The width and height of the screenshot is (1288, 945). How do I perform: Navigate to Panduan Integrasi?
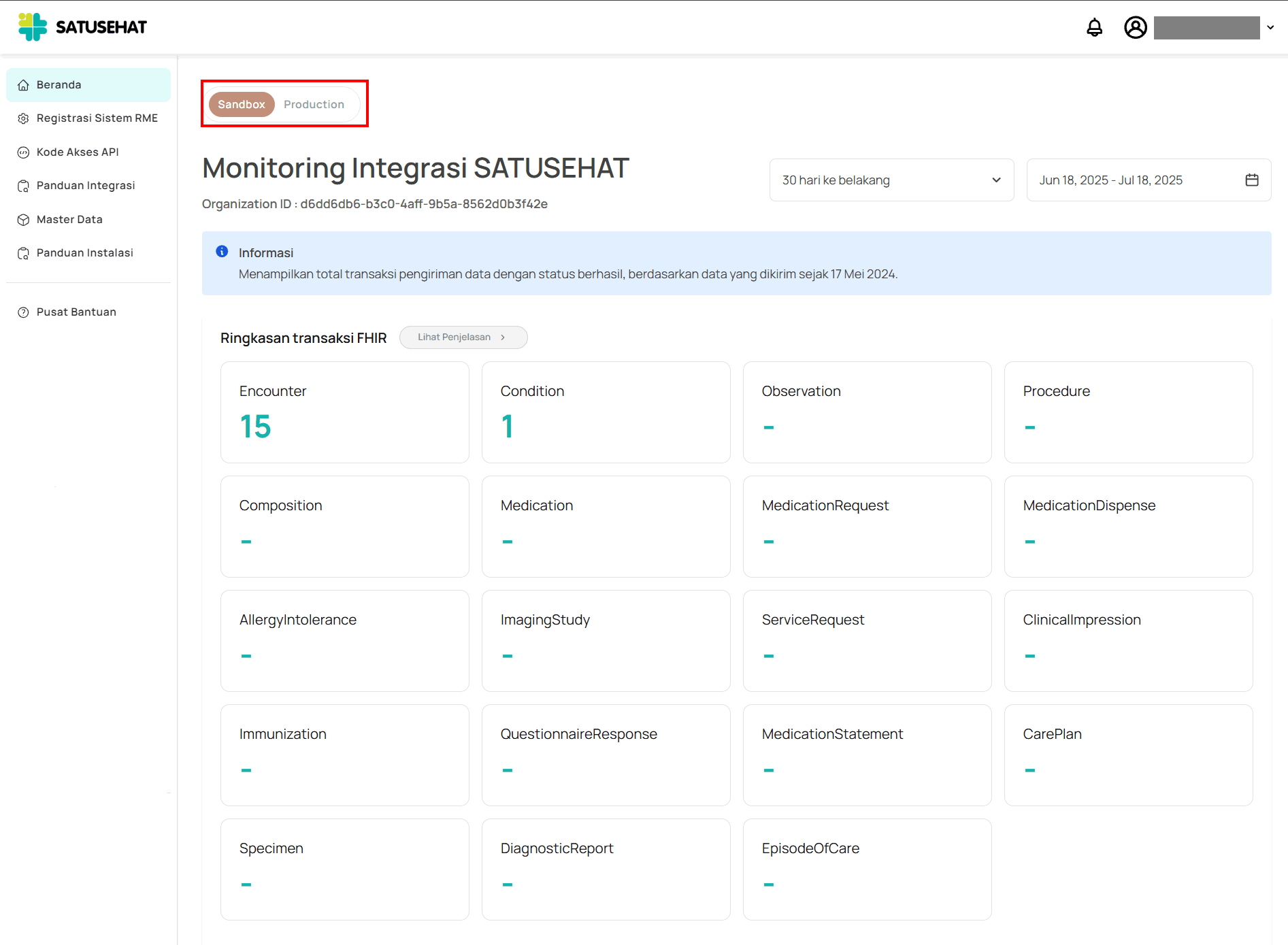[x=85, y=185]
